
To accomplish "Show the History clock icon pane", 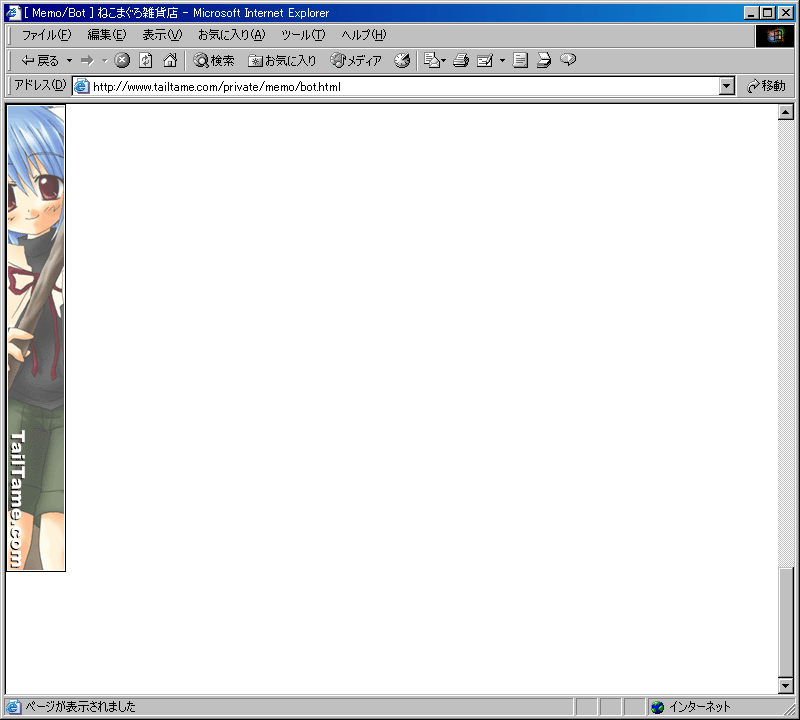I will point(402,60).
